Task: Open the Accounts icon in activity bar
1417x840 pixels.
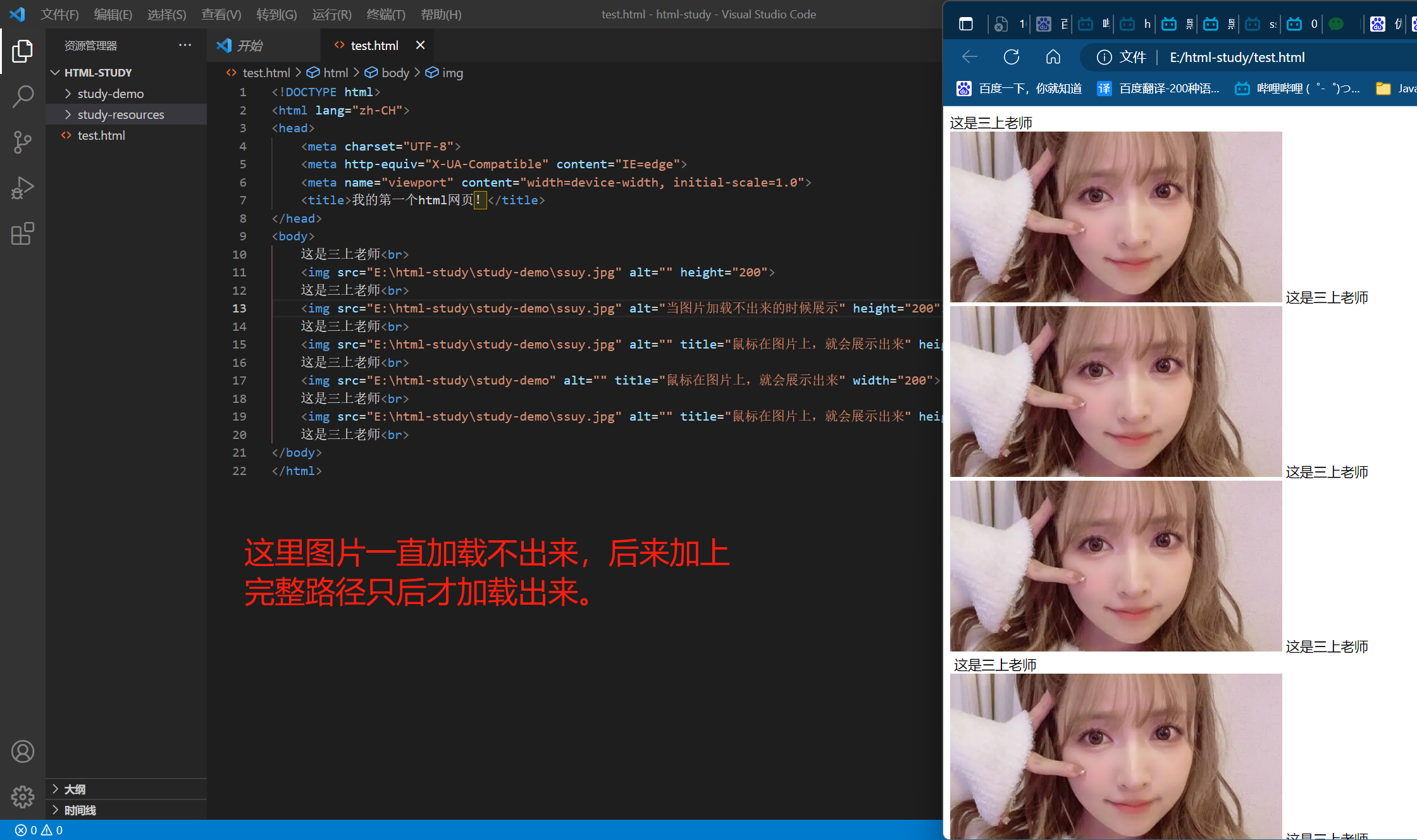Action: (x=22, y=751)
